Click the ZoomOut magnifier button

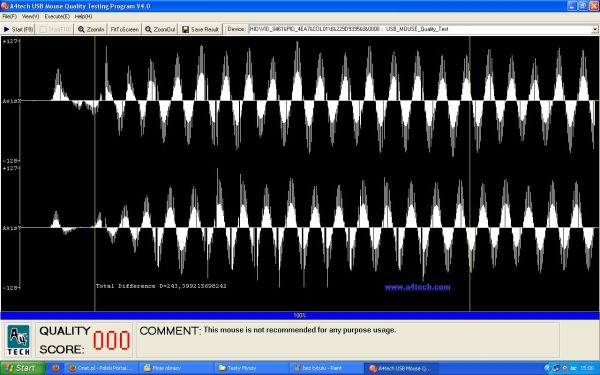[160, 29]
